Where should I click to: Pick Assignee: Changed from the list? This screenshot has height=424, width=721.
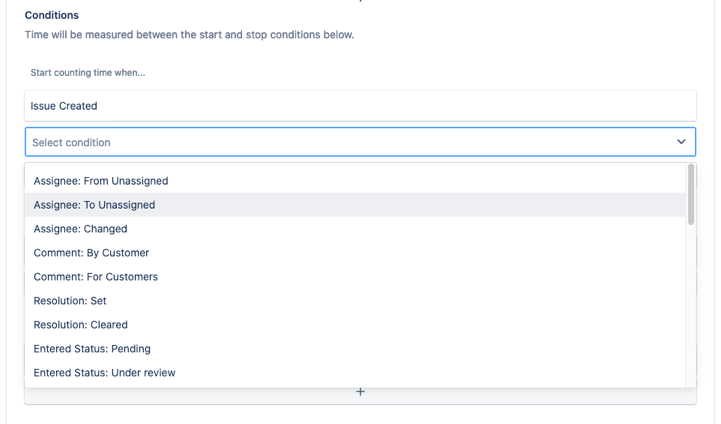81,229
